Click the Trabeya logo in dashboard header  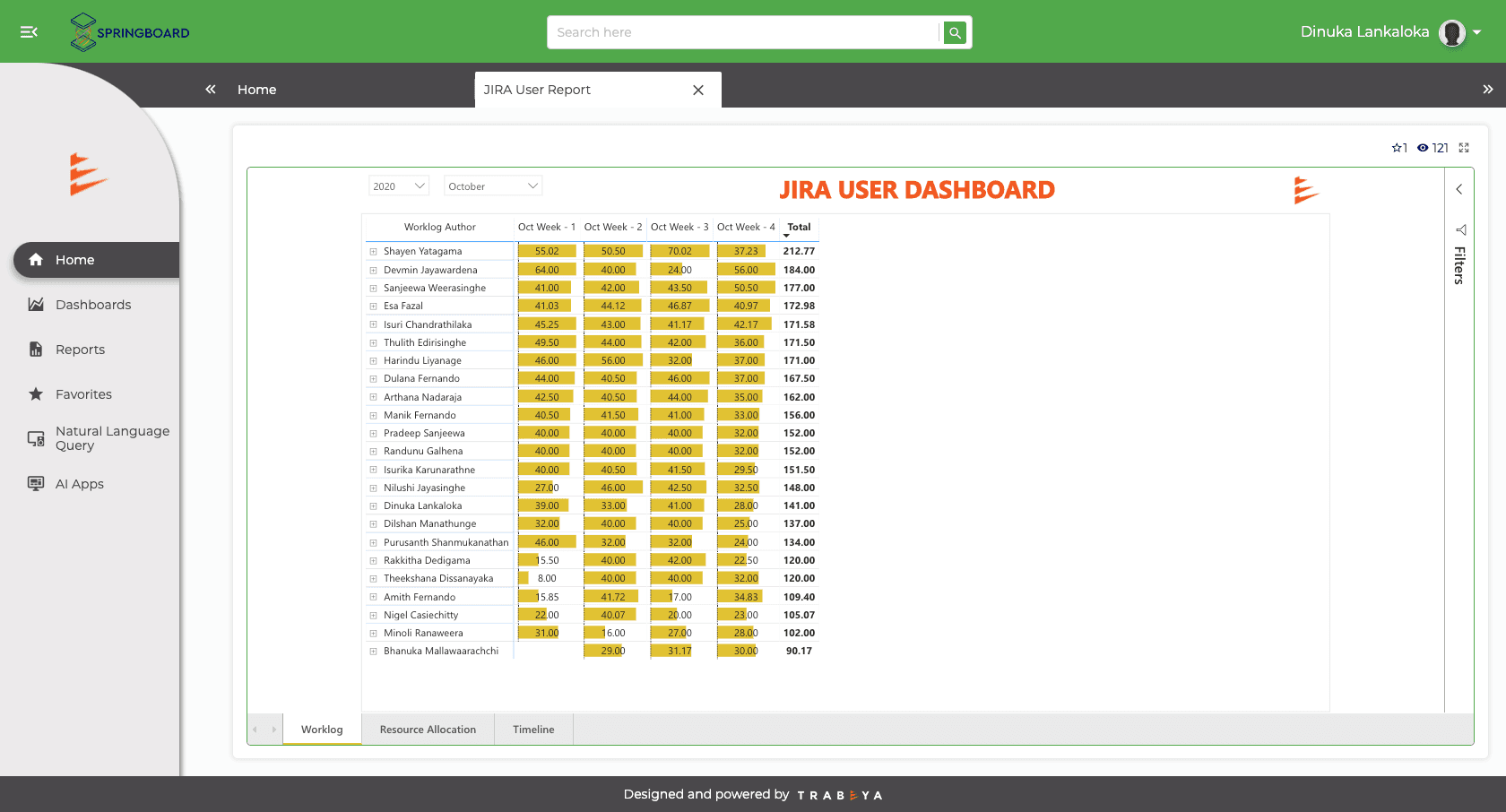coord(1306,190)
